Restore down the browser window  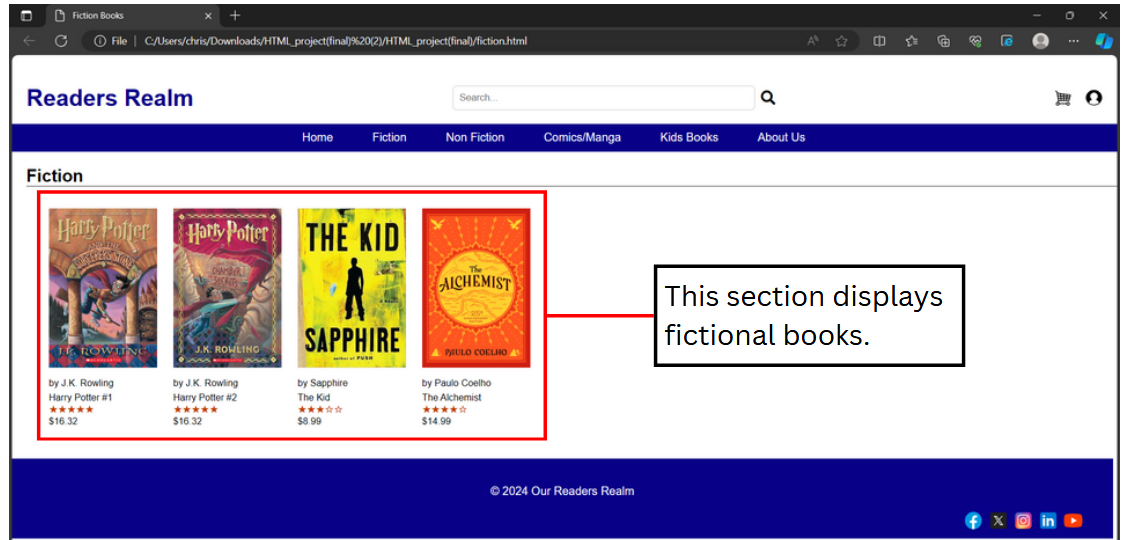(1069, 15)
